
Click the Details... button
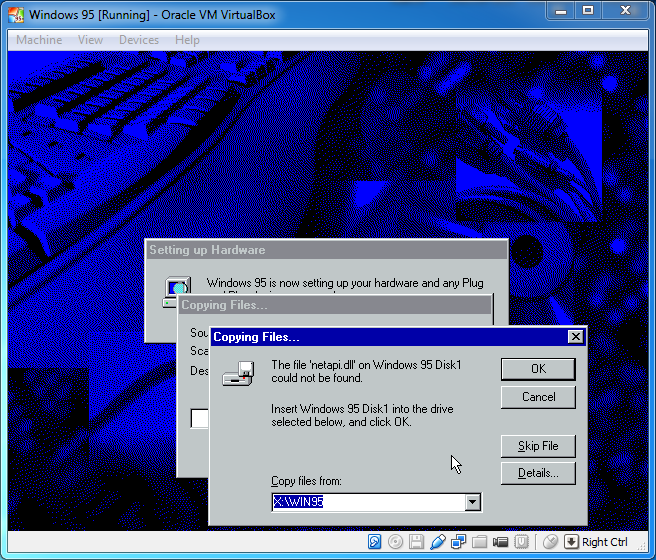coord(538,473)
